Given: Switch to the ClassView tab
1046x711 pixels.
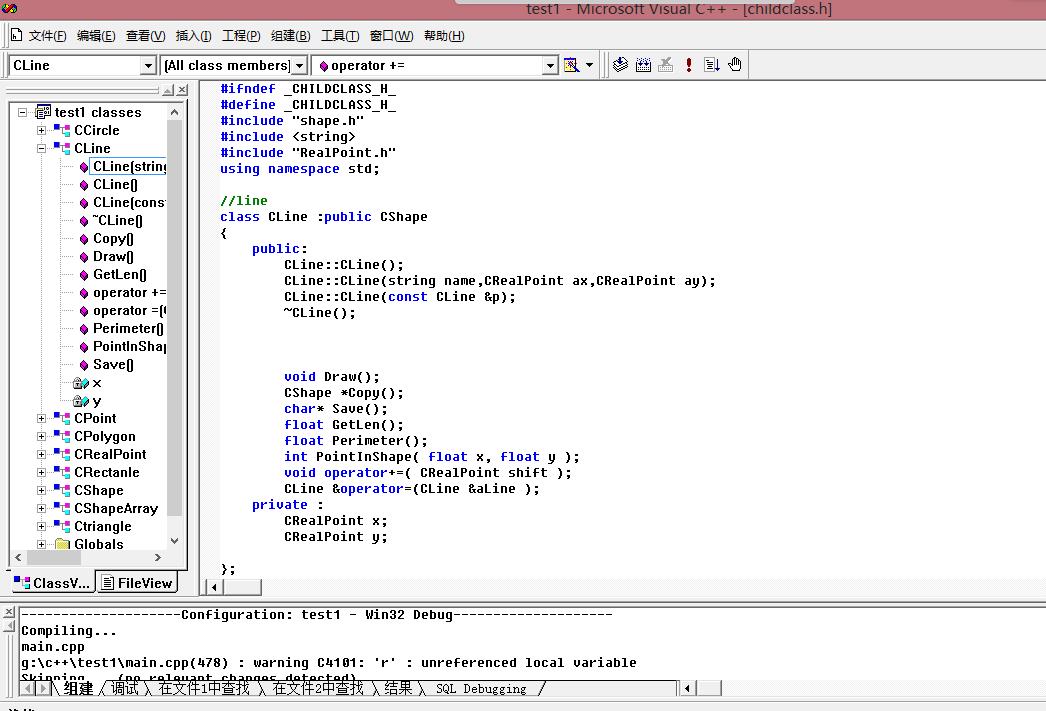Looking at the screenshot, I should coord(52,583).
